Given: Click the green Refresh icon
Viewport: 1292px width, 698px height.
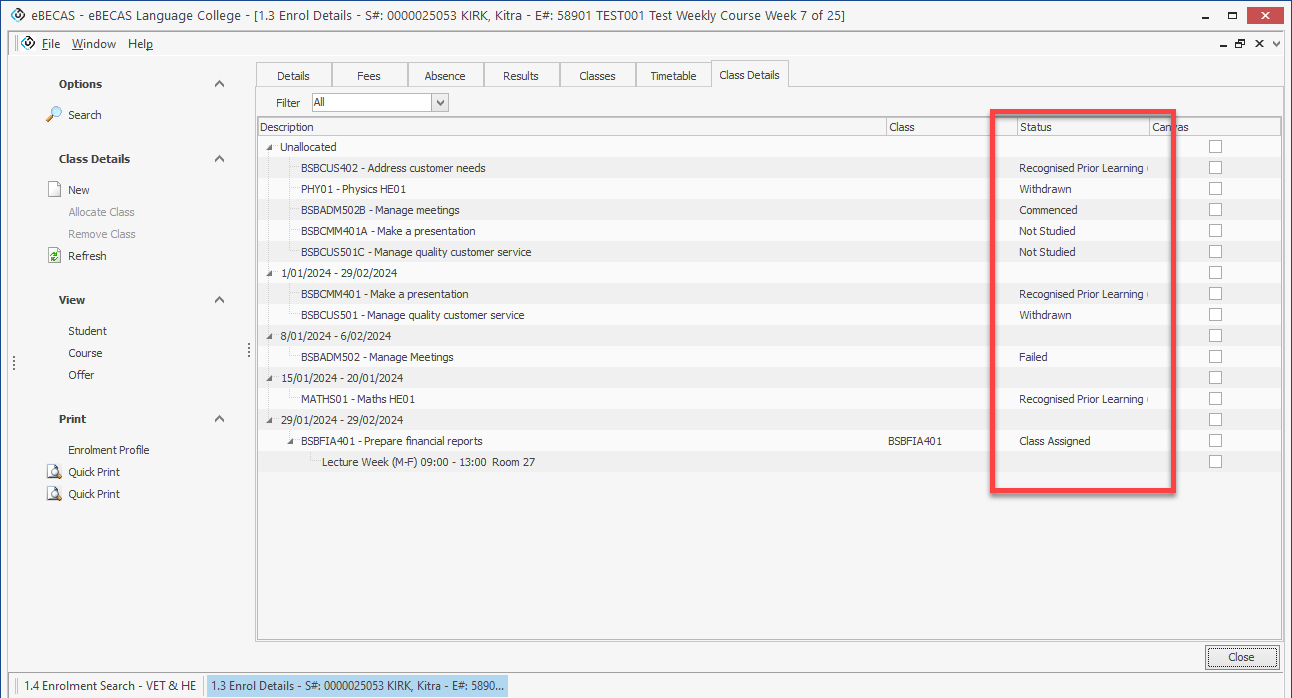Looking at the screenshot, I should click(x=55, y=256).
